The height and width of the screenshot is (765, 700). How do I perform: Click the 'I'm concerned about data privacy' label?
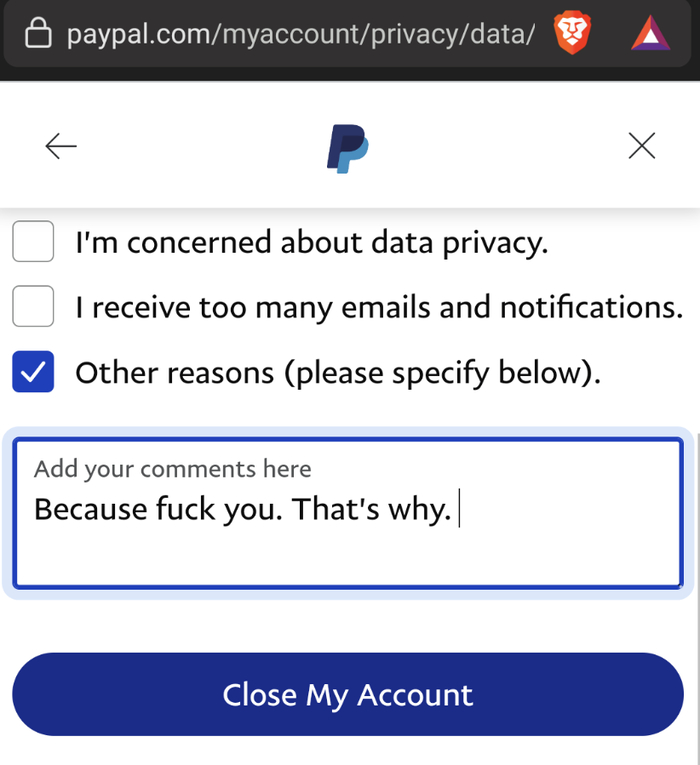[x=311, y=242]
